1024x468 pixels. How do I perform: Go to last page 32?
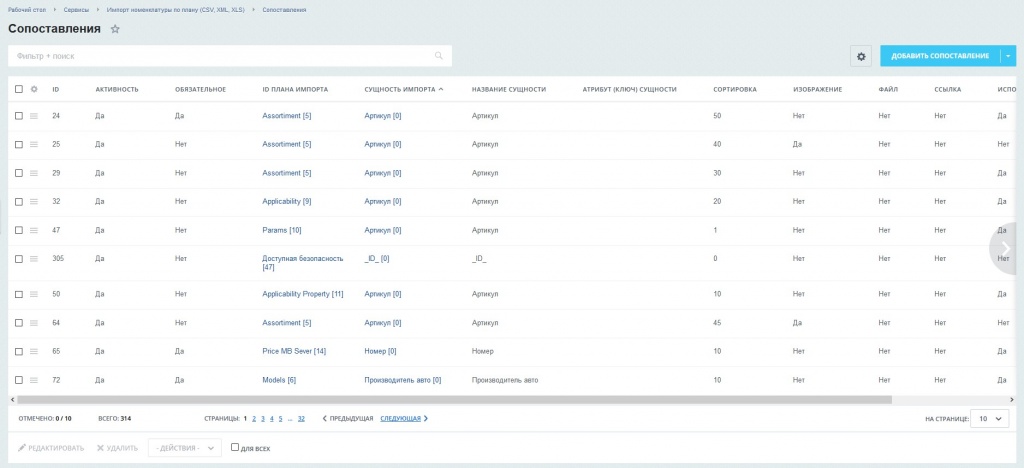coord(301,419)
